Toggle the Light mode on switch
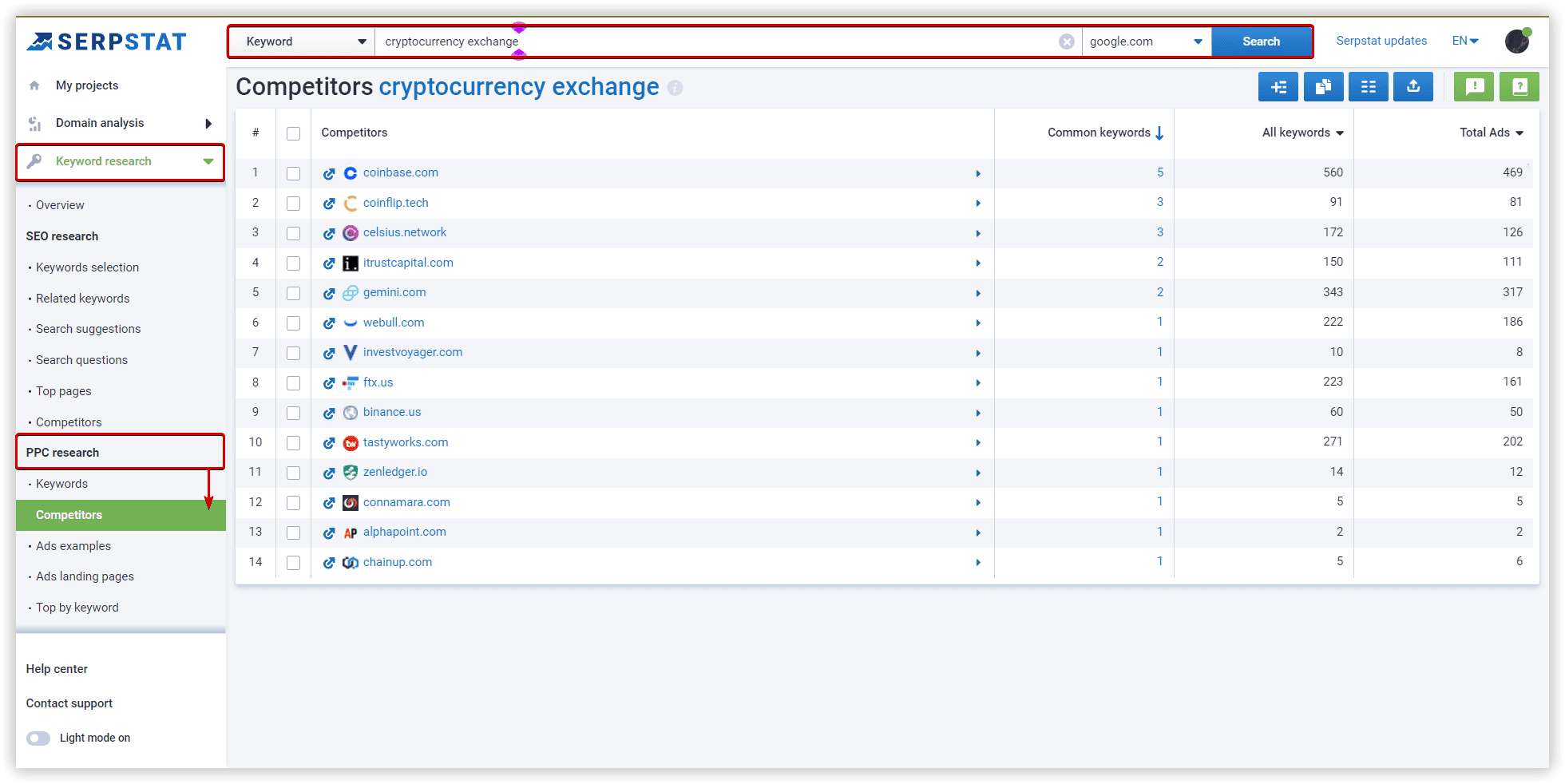Screen dimensions: 1565x784 (x=38, y=738)
